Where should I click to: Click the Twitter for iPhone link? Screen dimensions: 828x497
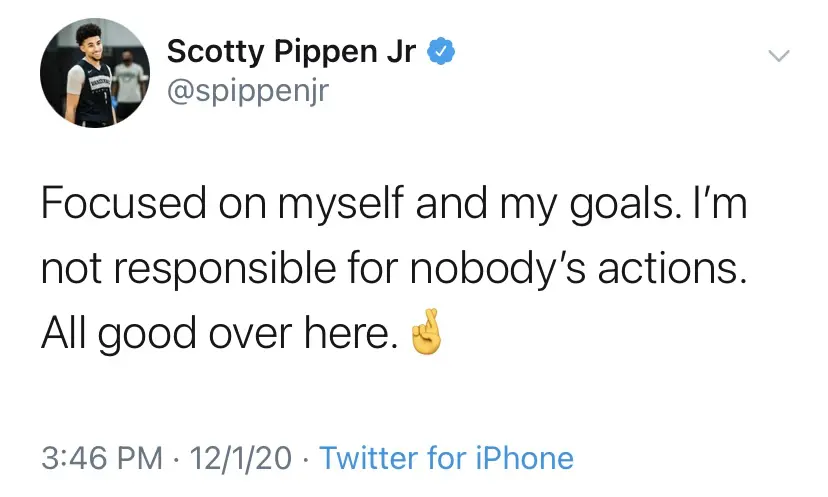(446, 459)
